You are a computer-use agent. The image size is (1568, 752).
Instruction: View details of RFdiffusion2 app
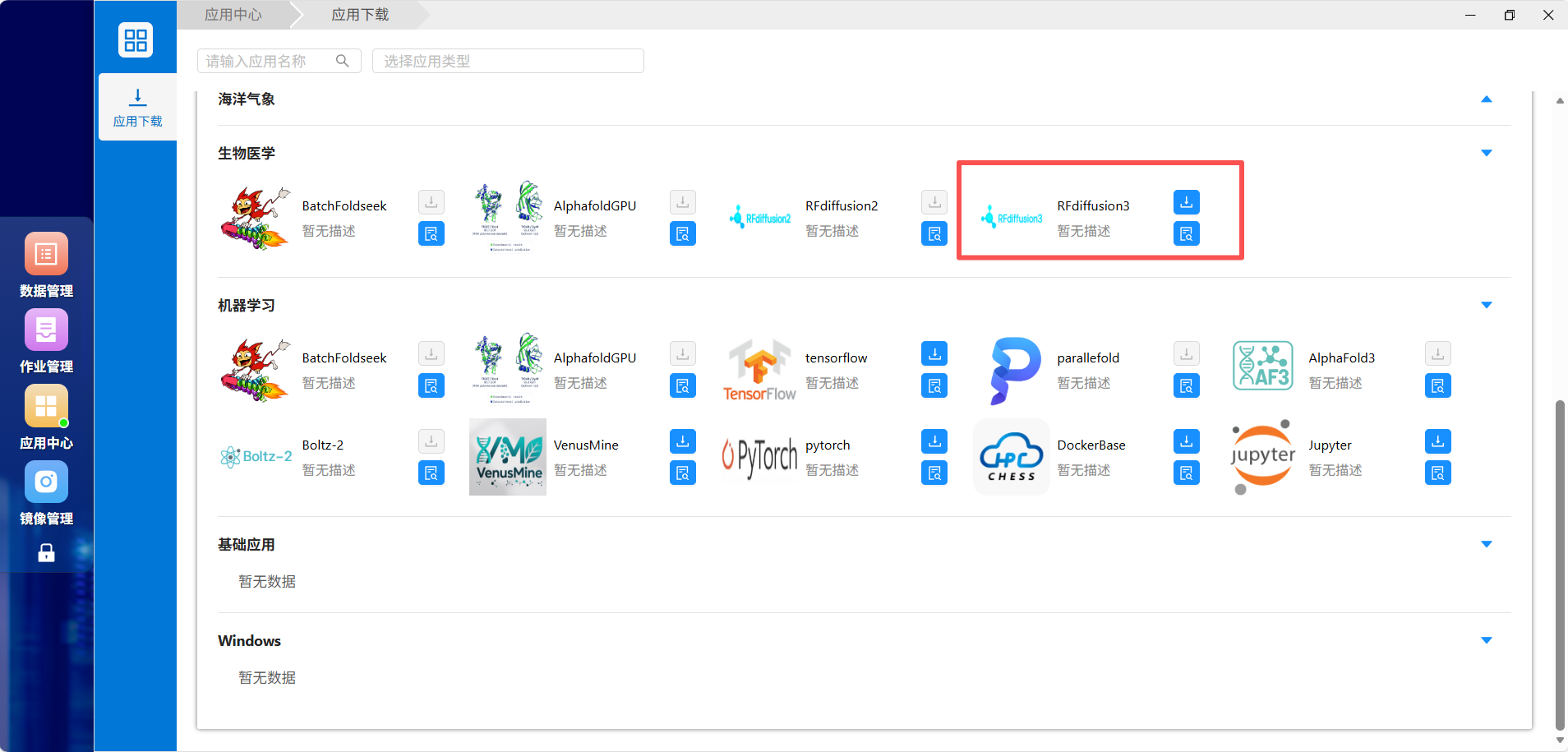point(934,234)
